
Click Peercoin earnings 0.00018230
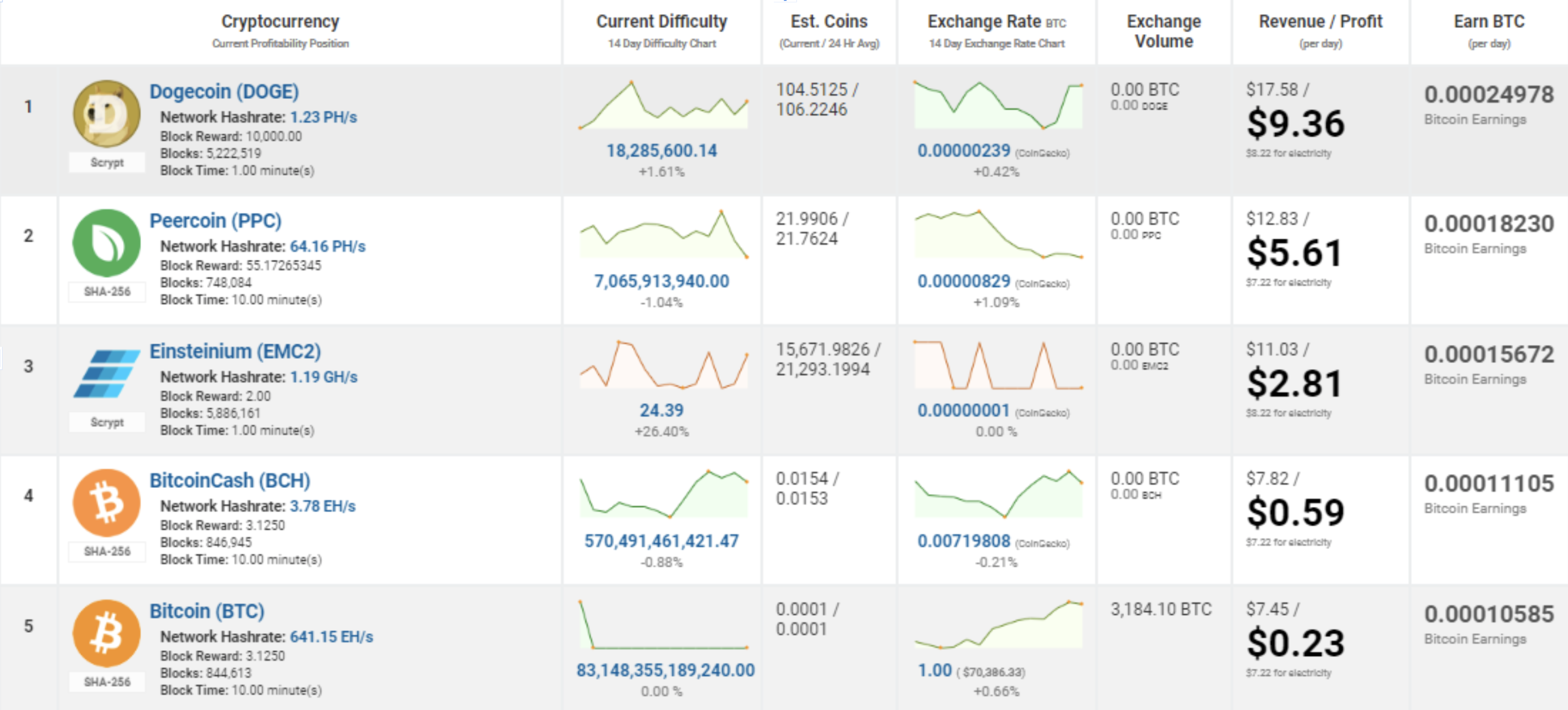click(1489, 223)
